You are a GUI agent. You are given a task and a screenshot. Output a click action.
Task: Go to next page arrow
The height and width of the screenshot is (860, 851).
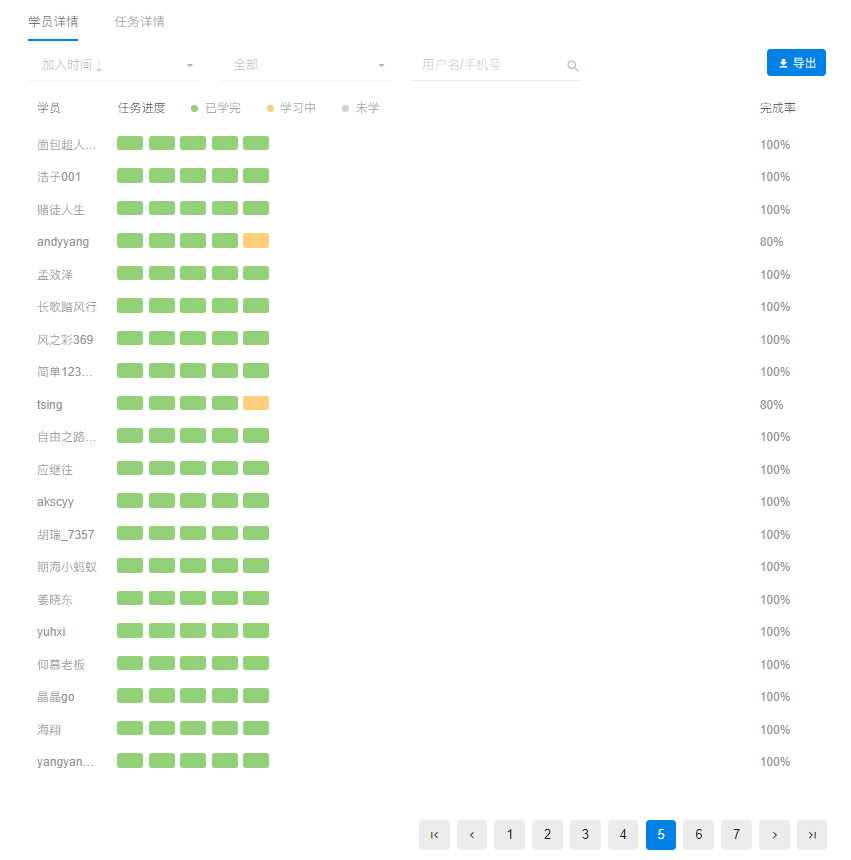click(774, 835)
